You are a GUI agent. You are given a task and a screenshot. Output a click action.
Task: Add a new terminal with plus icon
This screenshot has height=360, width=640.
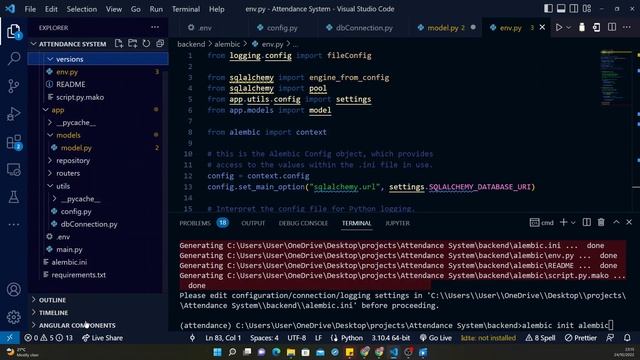tap(563, 222)
